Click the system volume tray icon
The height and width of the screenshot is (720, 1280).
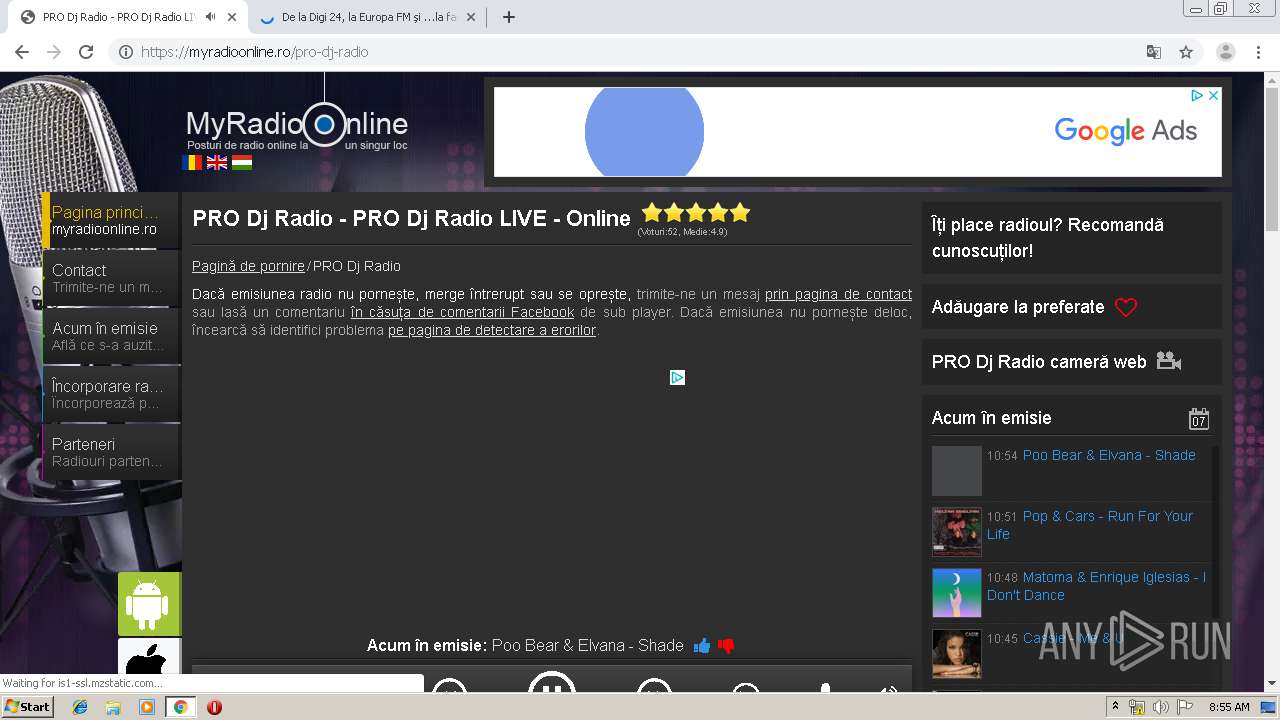[x=1161, y=707]
